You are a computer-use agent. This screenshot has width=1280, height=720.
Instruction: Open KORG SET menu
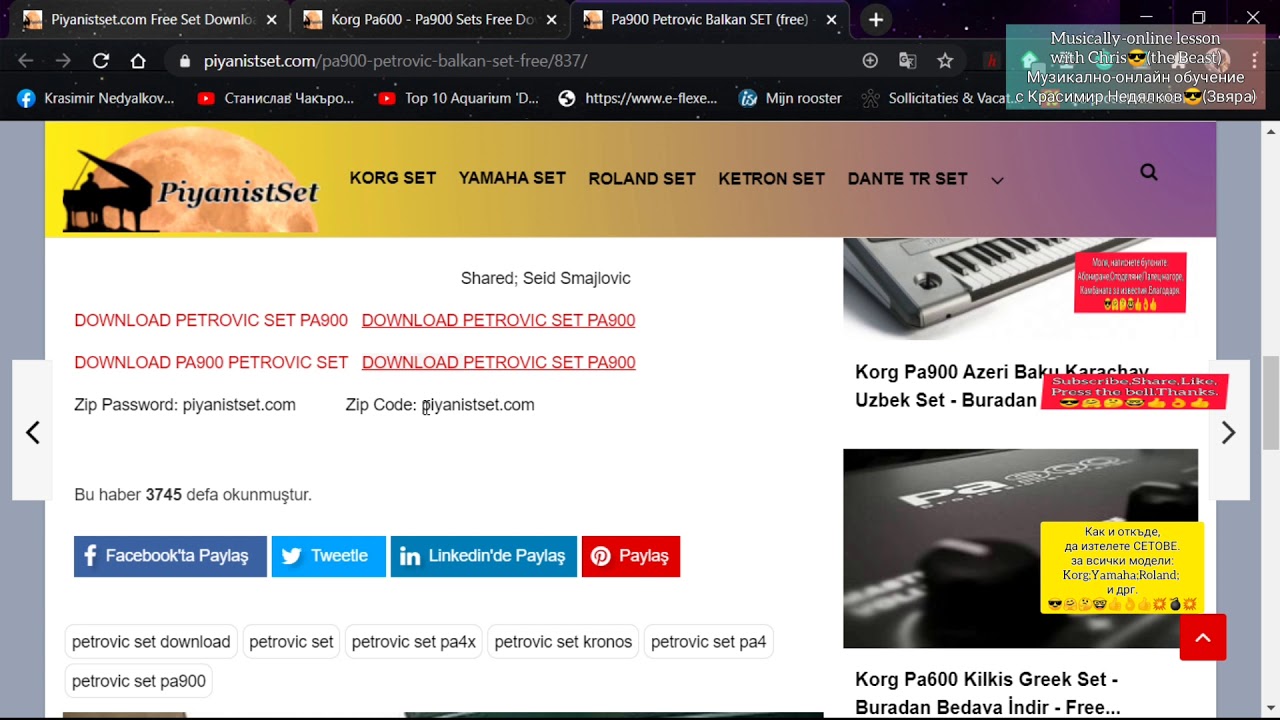(x=393, y=178)
